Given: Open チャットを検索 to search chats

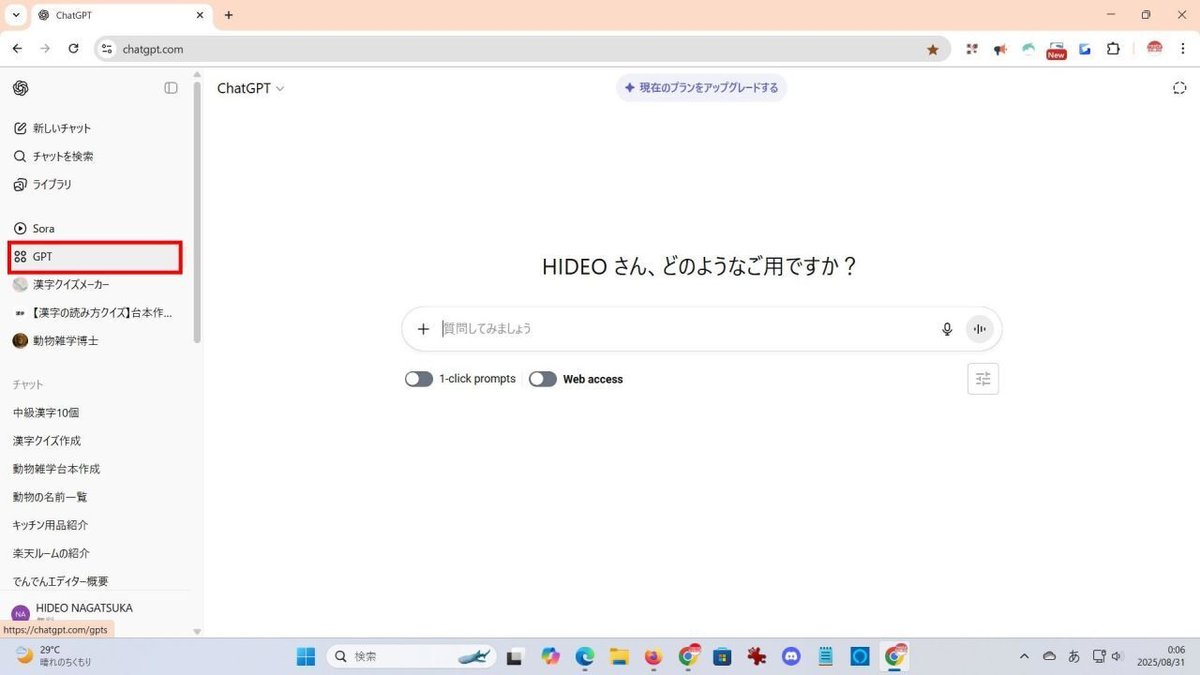Looking at the screenshot, I should pyautogui.click(x=62, y=156).
